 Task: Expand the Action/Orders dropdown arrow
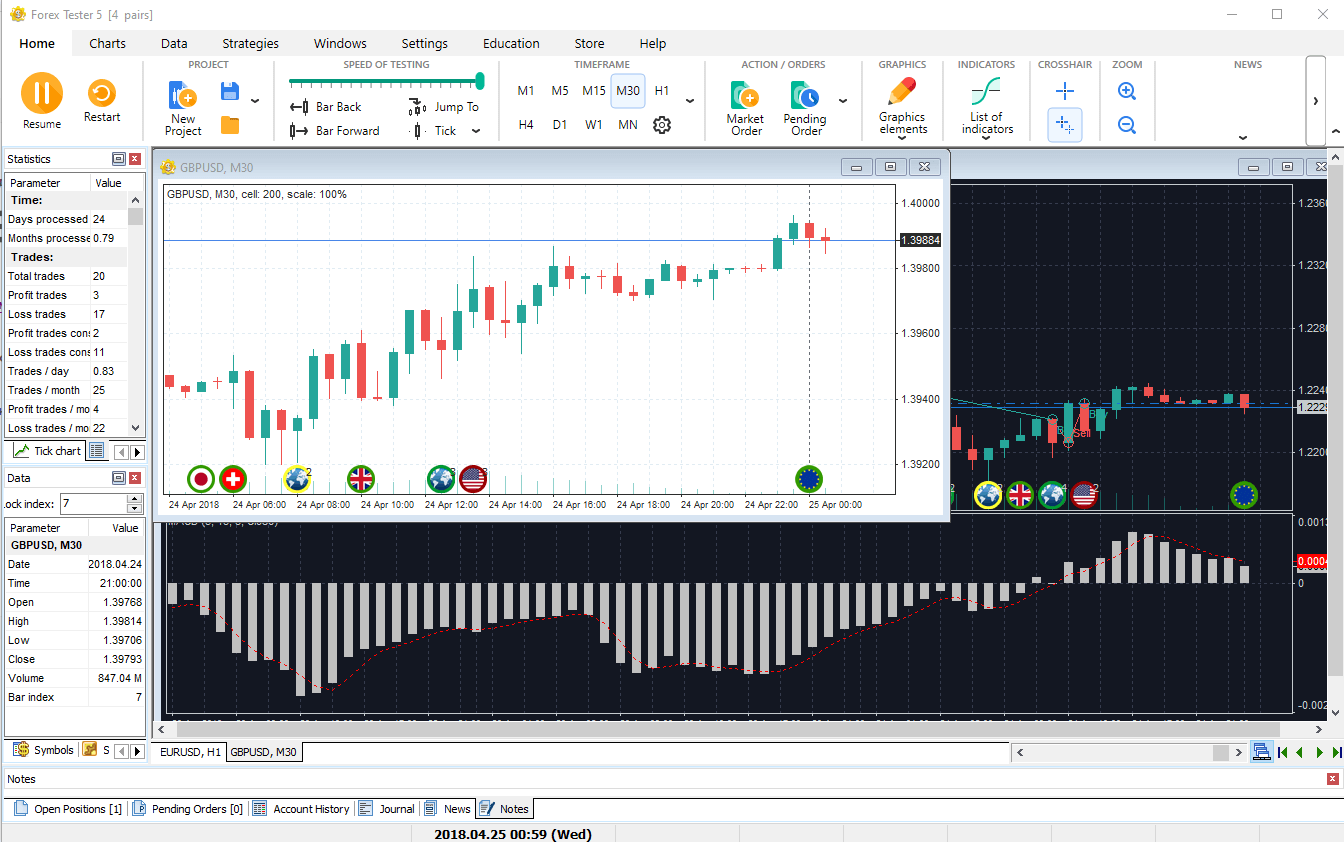[x=843, y=101]
